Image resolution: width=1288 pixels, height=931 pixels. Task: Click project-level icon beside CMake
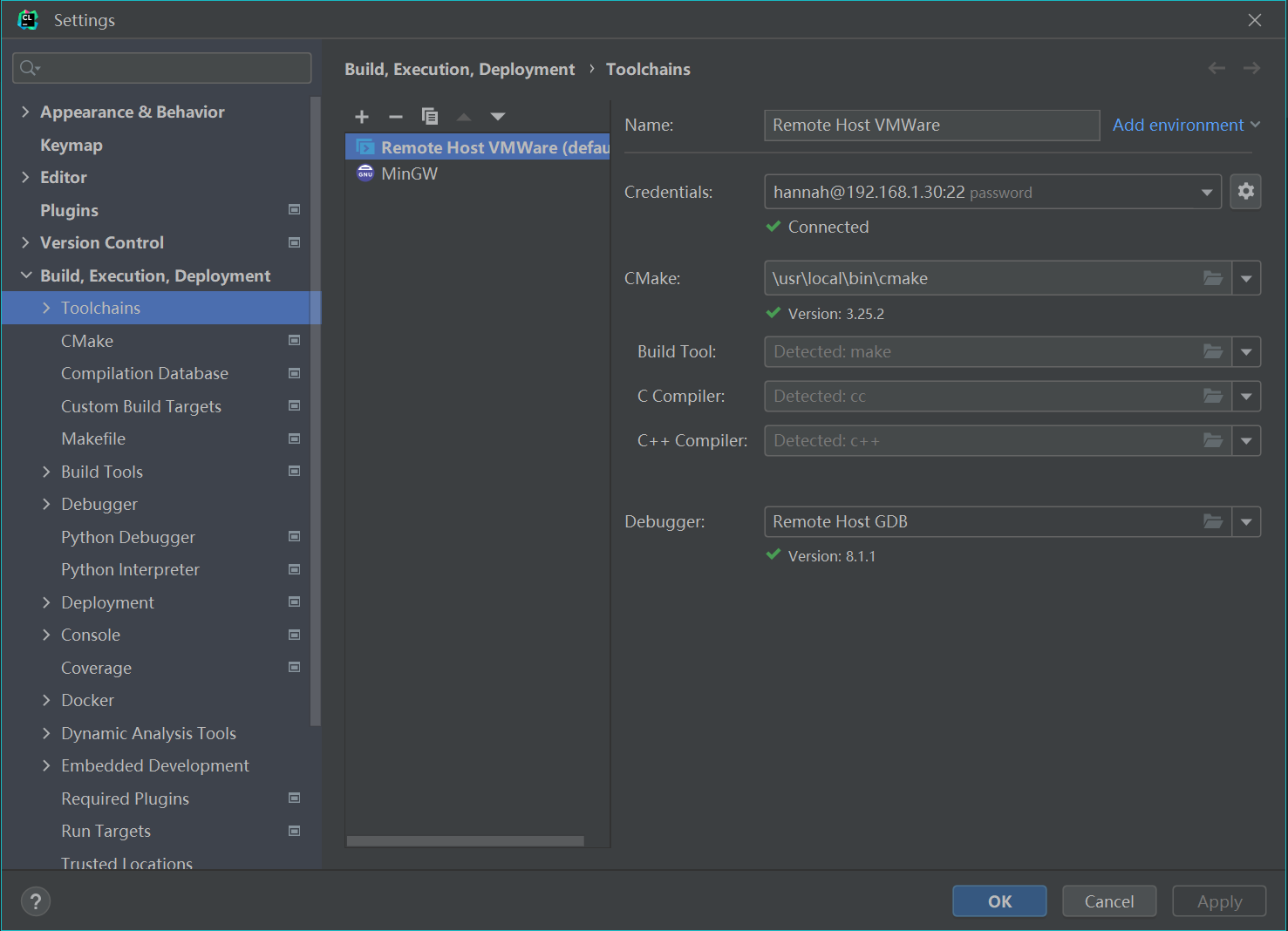click(x=295, y=340)
